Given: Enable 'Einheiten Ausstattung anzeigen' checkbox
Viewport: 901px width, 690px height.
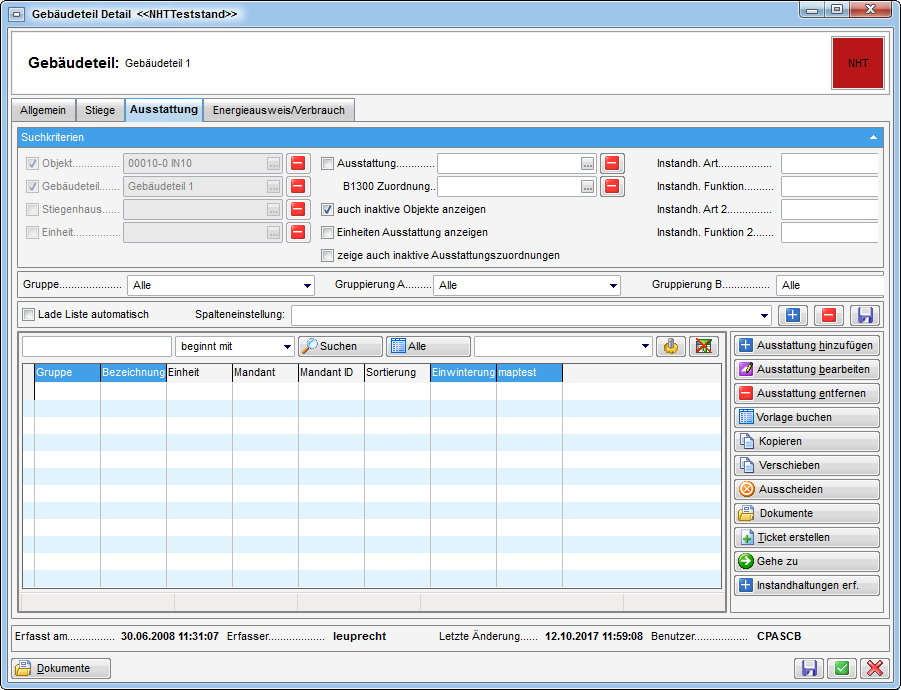Looking at the screenshot, I should (x=328, y=232).
